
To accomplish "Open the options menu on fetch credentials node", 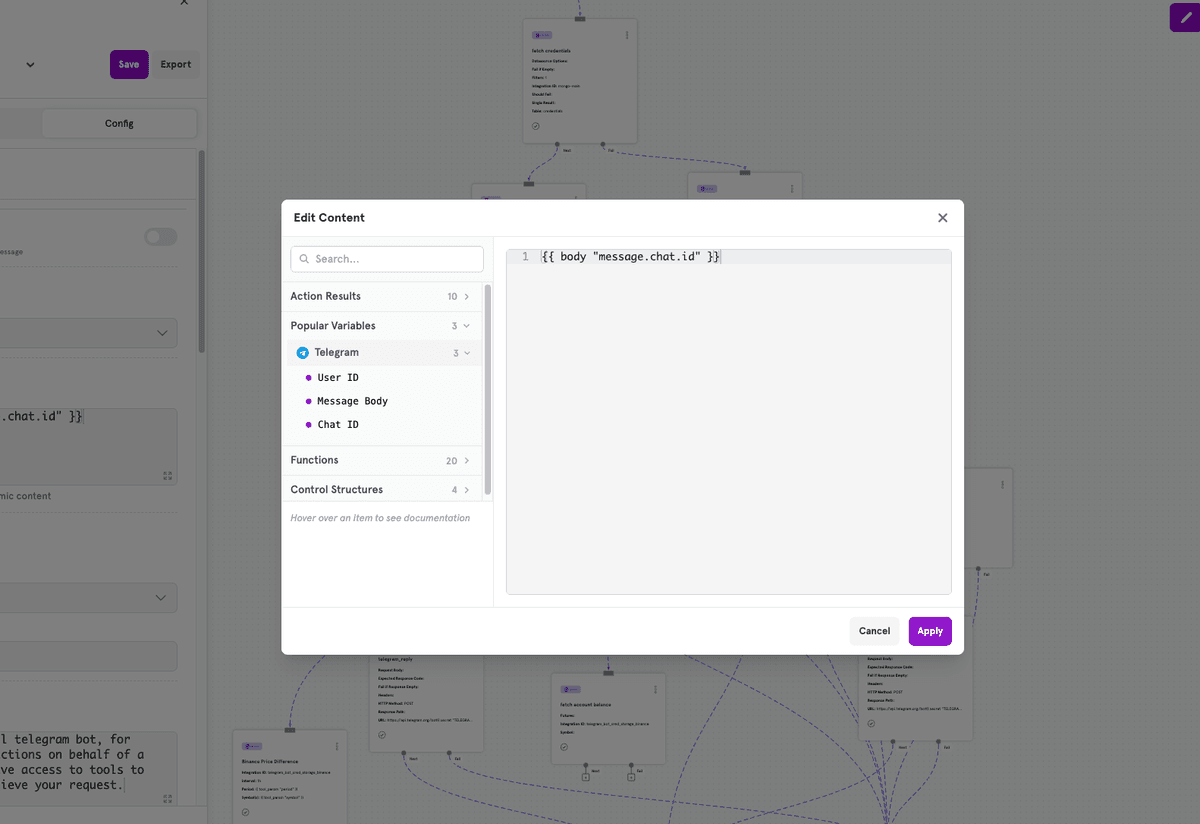I will pyautogui.click(x=627, y=34).
